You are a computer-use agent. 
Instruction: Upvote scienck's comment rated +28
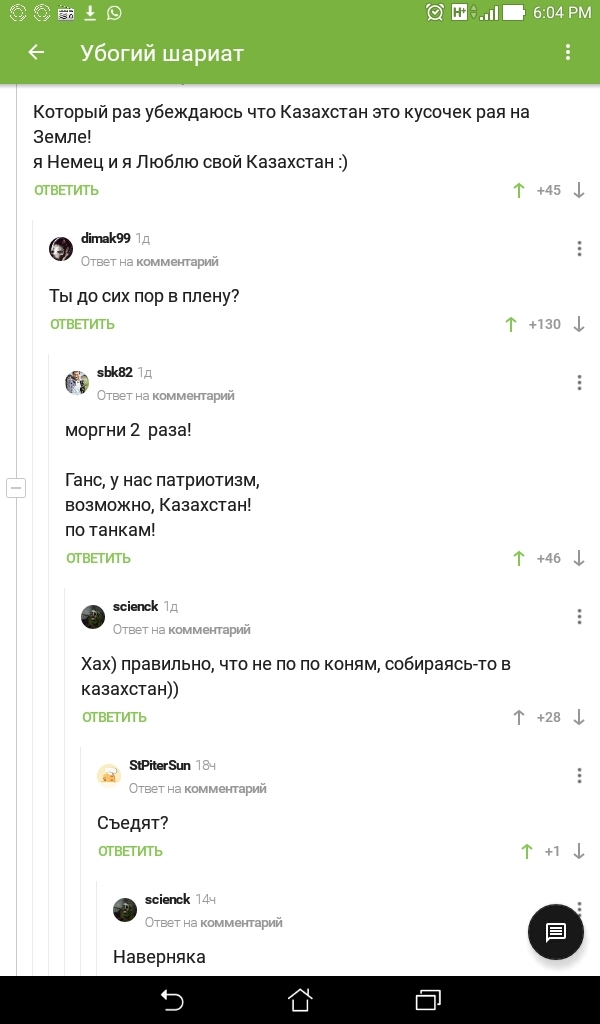518,717
